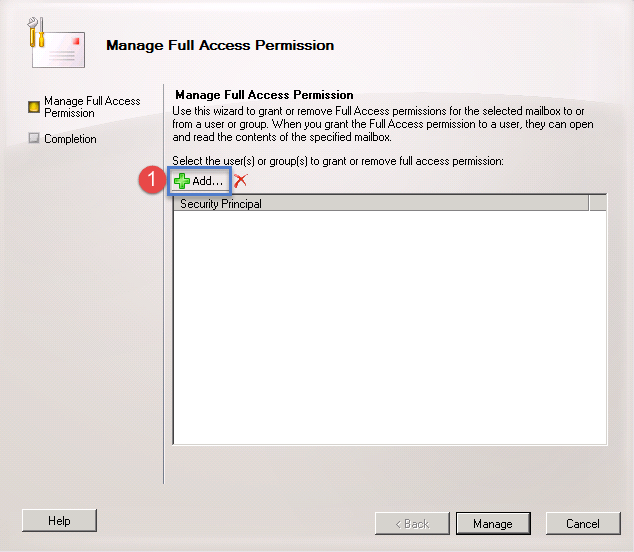The image size is (634, 552).
Task: Sort by Security Principal column header
Action: click(x=381, y=203)
